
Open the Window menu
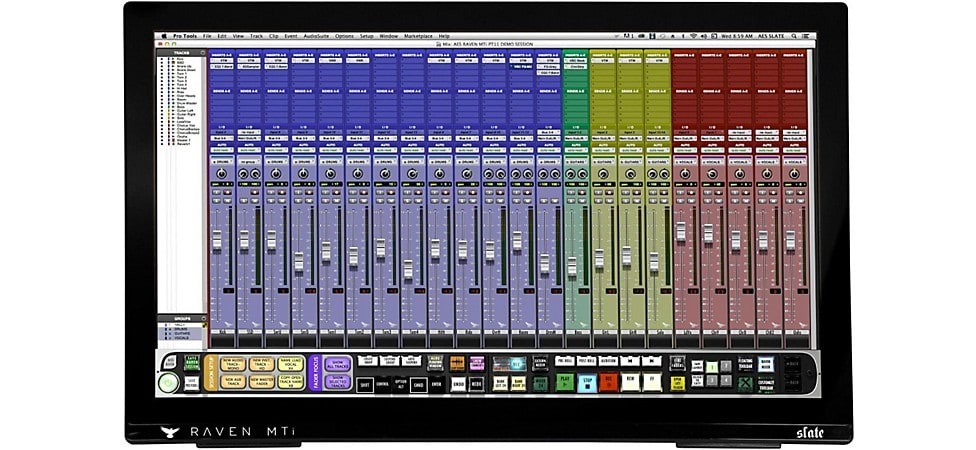tap(388, 36)
